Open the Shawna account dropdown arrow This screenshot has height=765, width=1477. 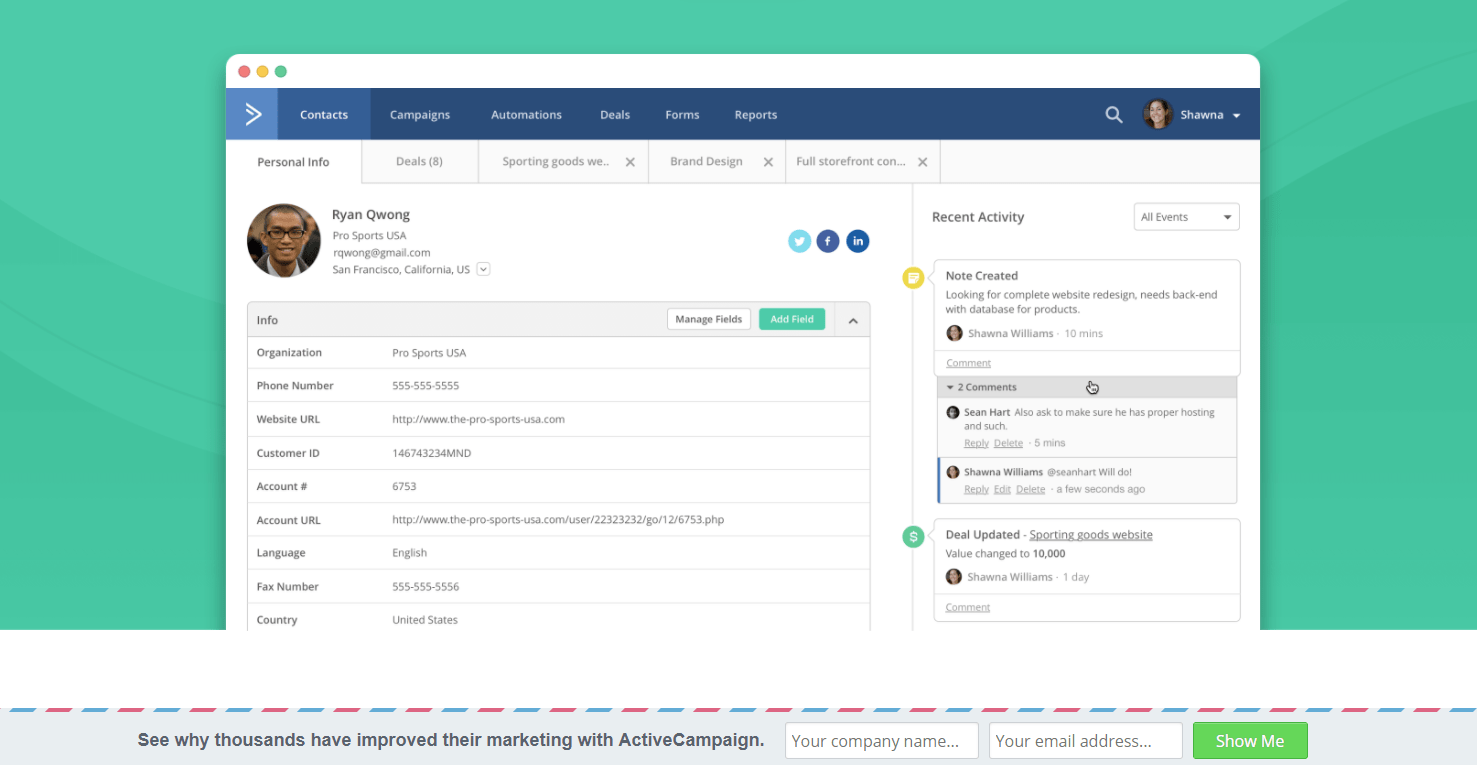[1237, 116]
